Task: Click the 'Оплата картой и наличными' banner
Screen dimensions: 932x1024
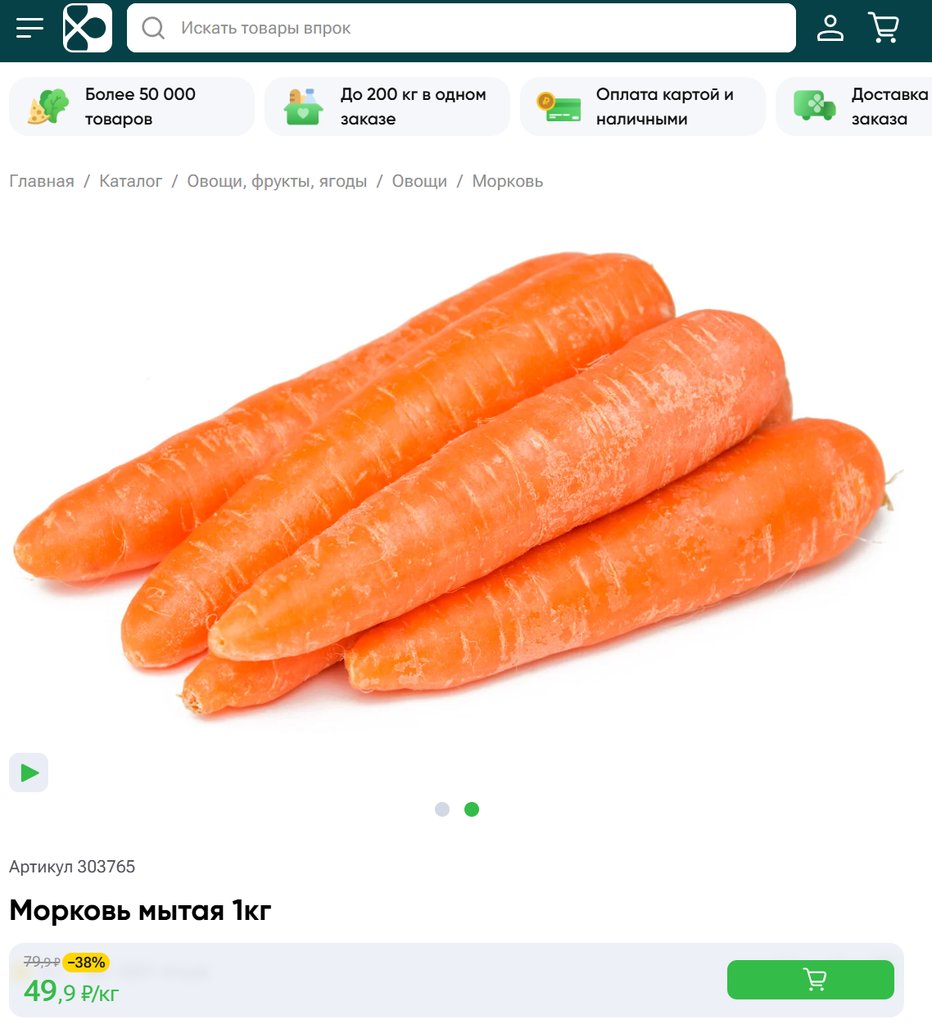Action: point(643,106)
